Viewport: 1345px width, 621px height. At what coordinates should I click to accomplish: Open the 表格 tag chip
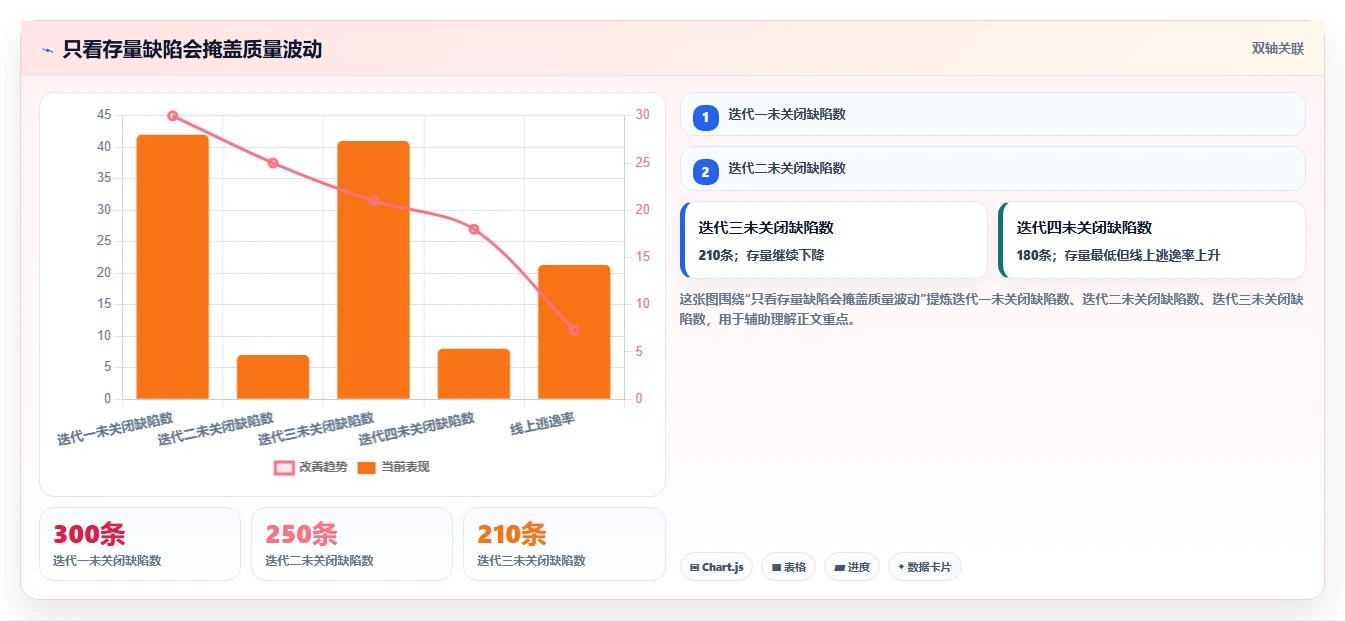(x=789, y=567)
